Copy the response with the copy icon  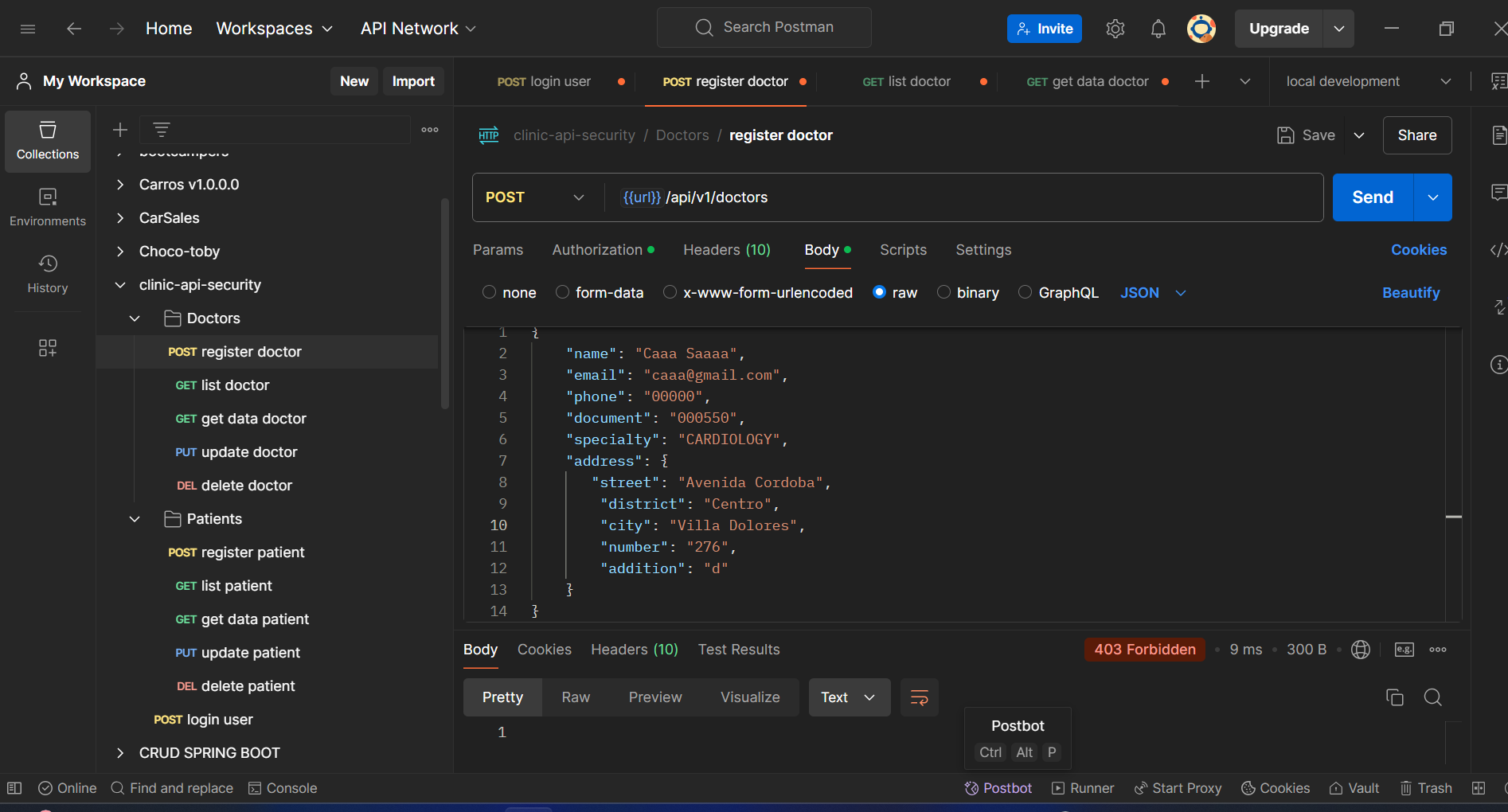[x=1395, y=697]
